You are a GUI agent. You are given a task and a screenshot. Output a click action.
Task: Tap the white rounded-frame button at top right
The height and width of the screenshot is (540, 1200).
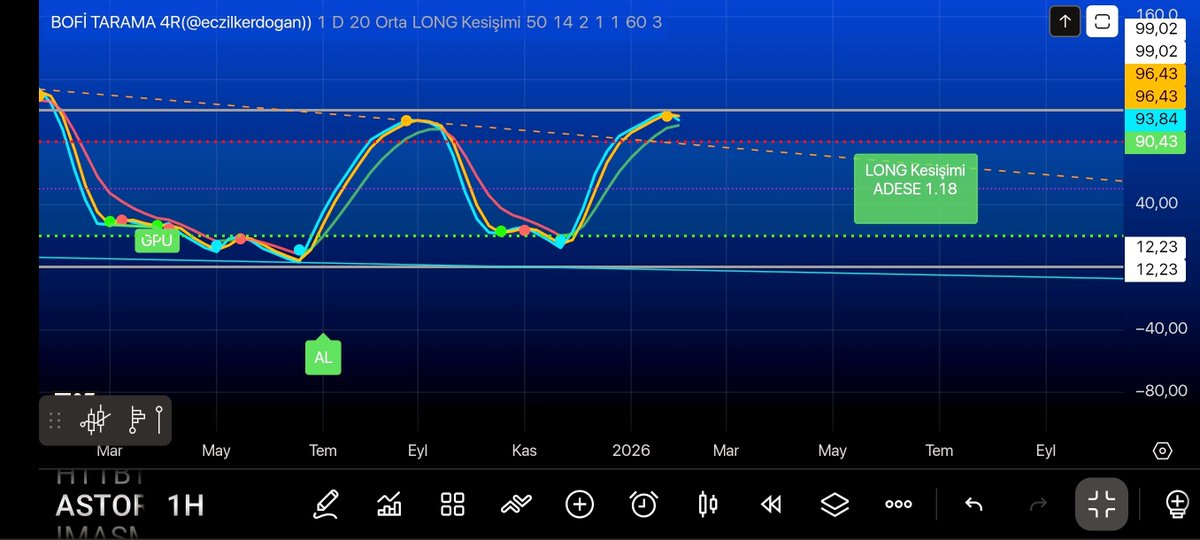(x=1102, y=20)
